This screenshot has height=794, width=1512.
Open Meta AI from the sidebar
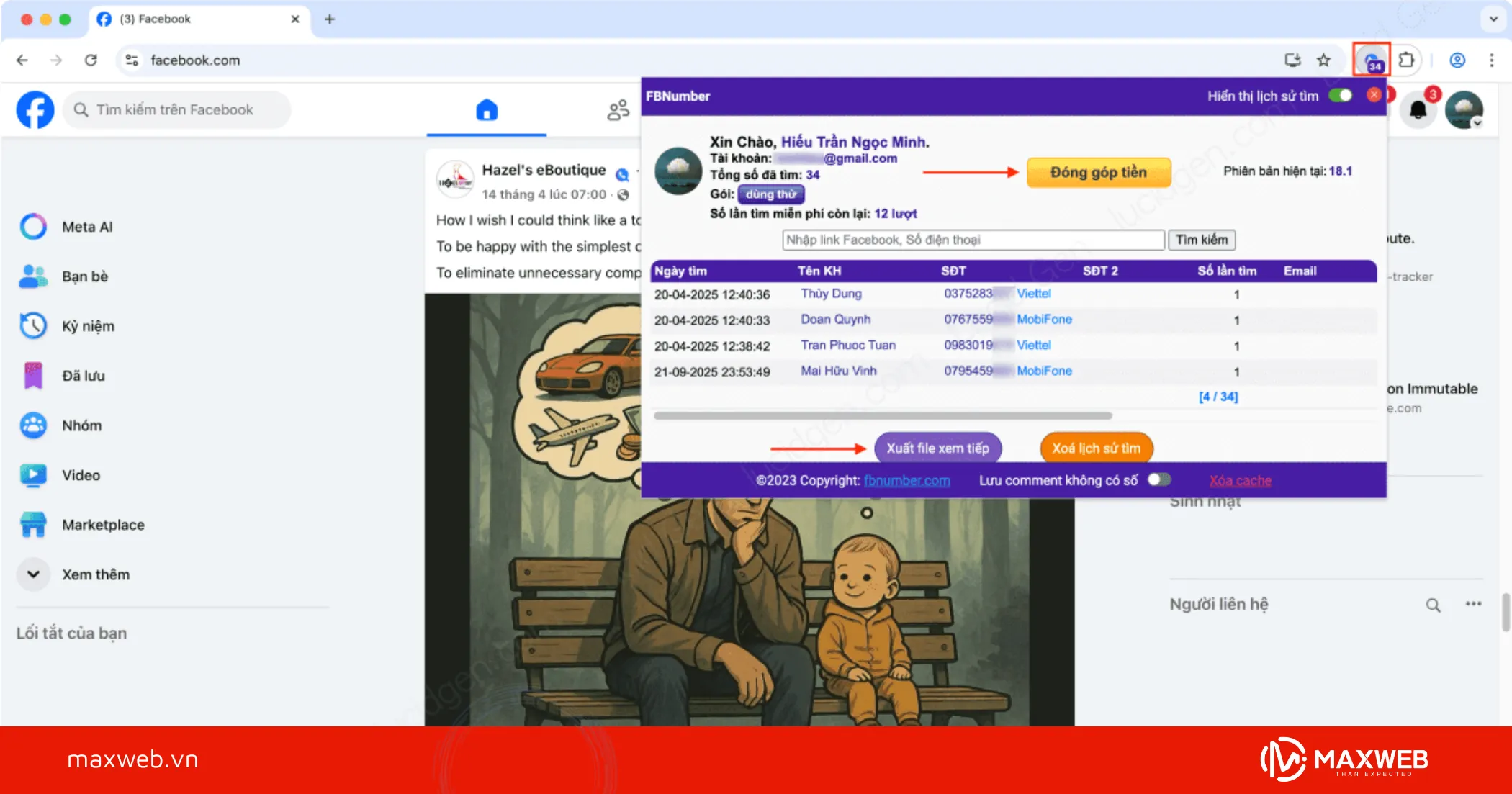(32, 226)
